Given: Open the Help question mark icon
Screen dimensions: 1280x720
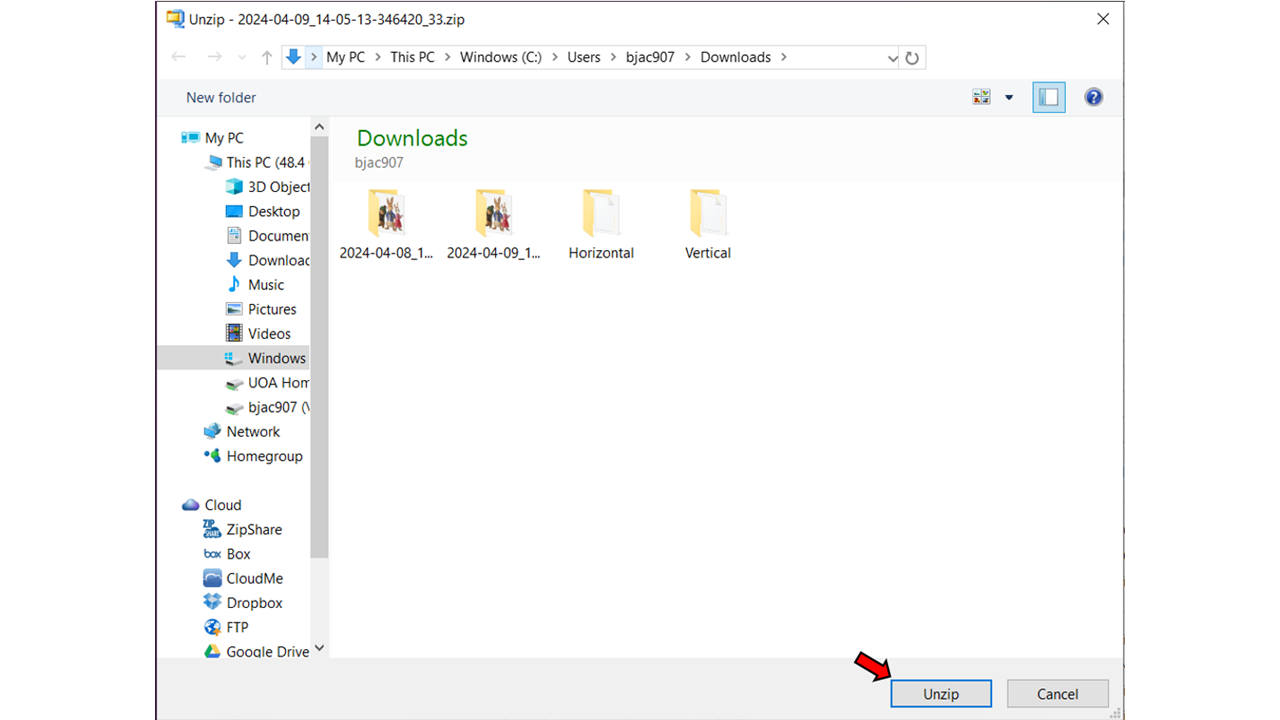Looking at the screenshot, I should pos(1094,97).
